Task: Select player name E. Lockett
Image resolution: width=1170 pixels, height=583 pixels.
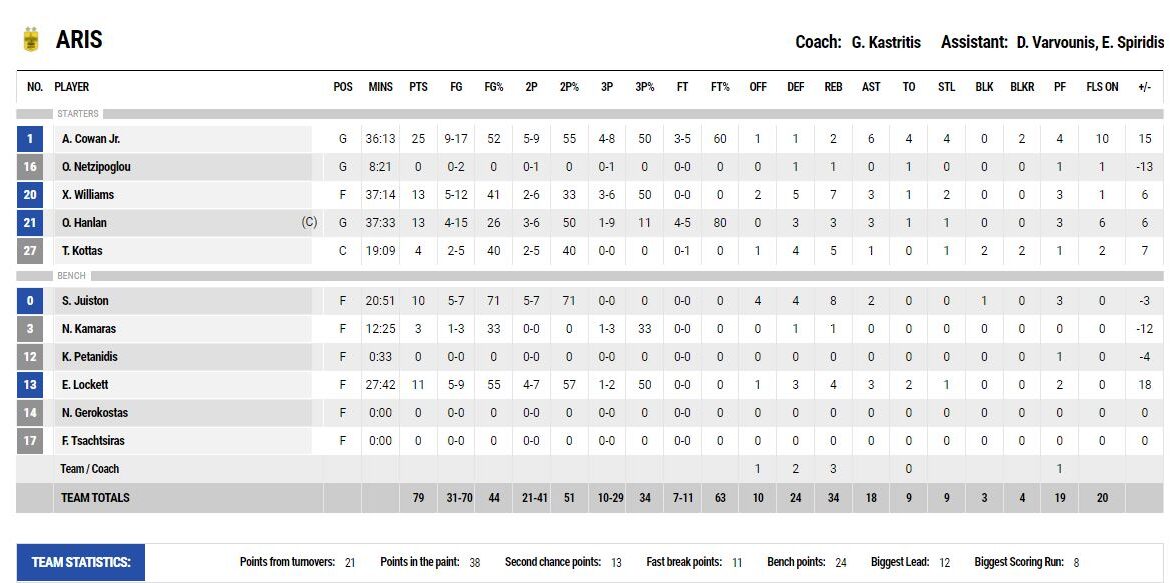Action: (85, 385)
